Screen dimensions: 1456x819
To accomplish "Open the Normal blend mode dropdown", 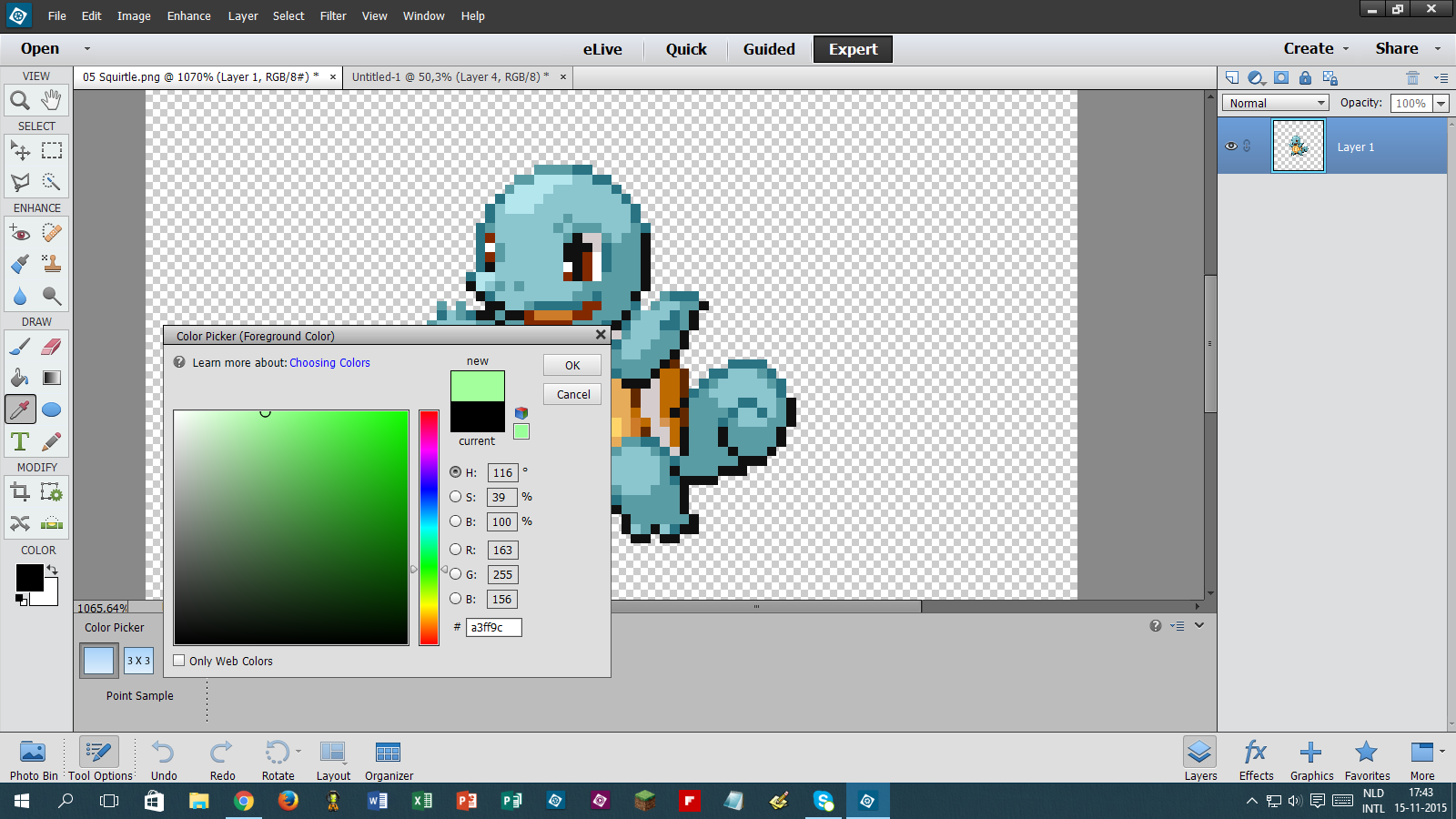I will 1274,103.
